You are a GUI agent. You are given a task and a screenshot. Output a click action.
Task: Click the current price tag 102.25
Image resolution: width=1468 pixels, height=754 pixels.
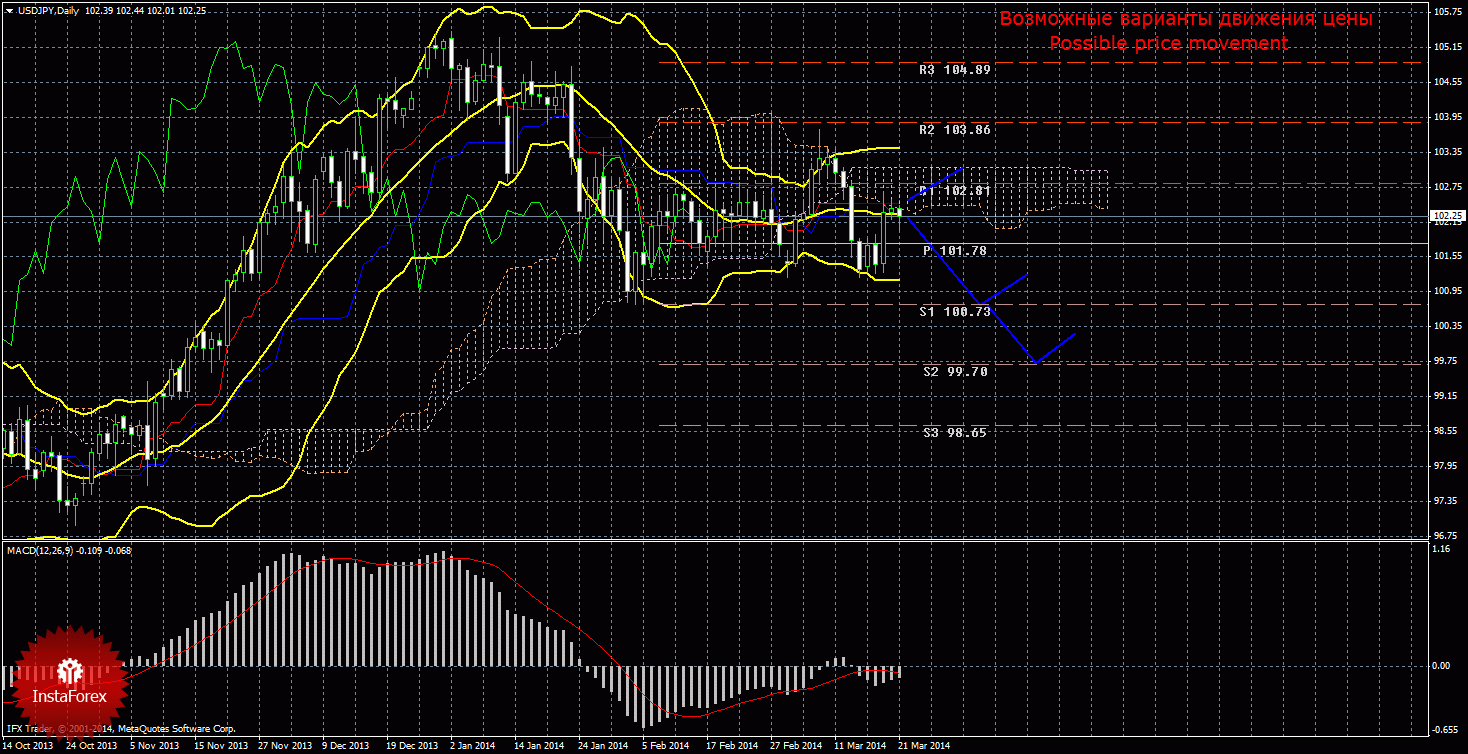(x=1447, y=216)
